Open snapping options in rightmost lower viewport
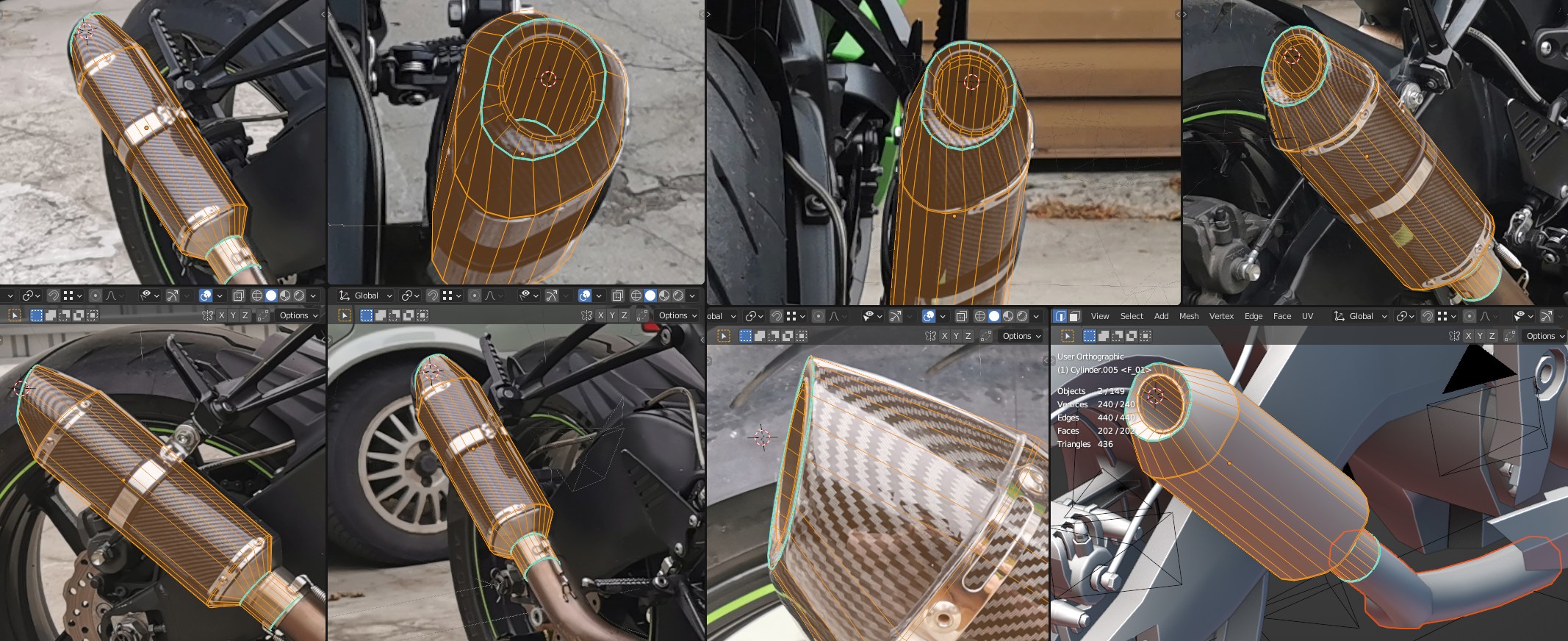 tap(1445, 316)
